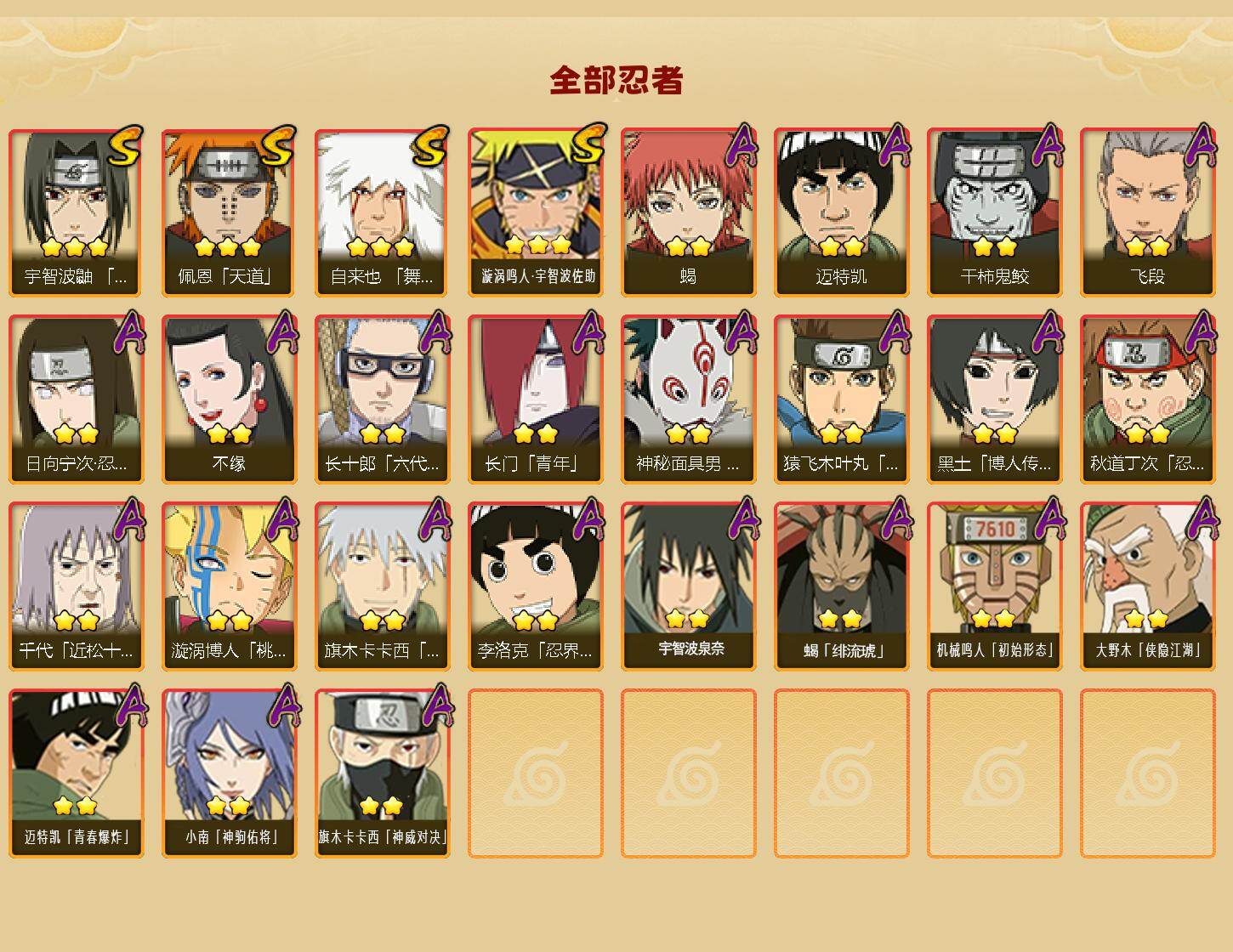Viewport: 1233px width, 952px height.
Task: Open the 机械鸣人「初始形态」 card
Action: 994,586
